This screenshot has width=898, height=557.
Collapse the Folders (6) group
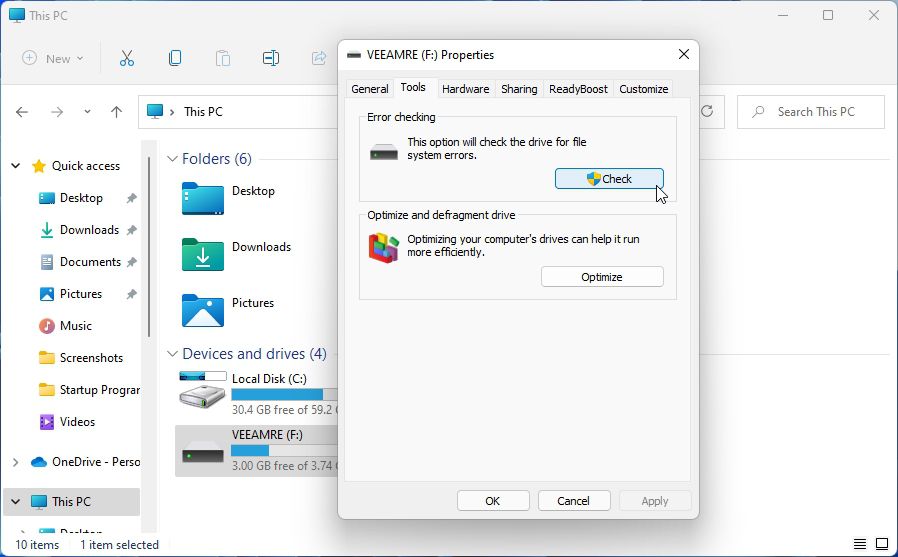[172, 159]
